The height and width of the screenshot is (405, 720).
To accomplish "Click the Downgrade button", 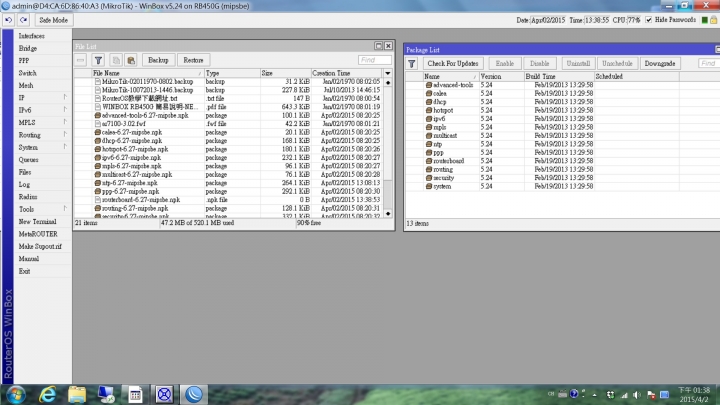I will tap(659, 64).
